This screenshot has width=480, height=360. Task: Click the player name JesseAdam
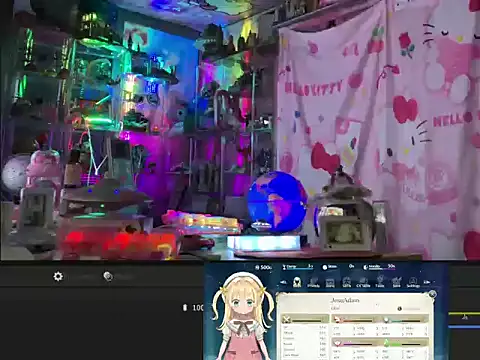click(x=345, y=300)
